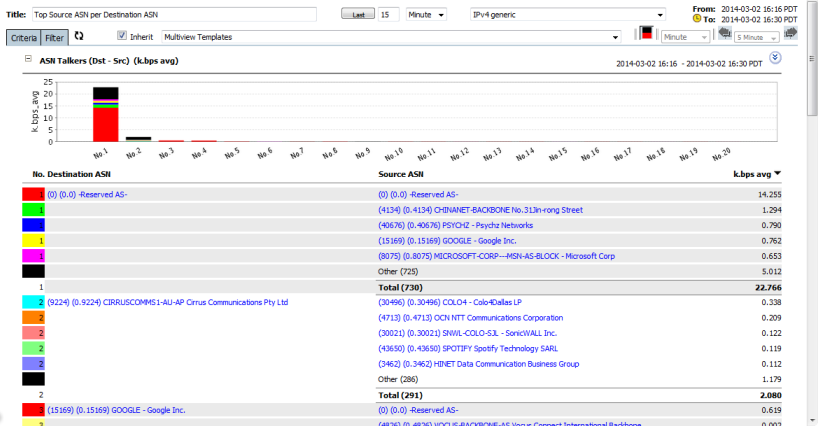Open destination ASN (0) Reserved AS link
Screen dimensions: 818x426
pos(87,194)
